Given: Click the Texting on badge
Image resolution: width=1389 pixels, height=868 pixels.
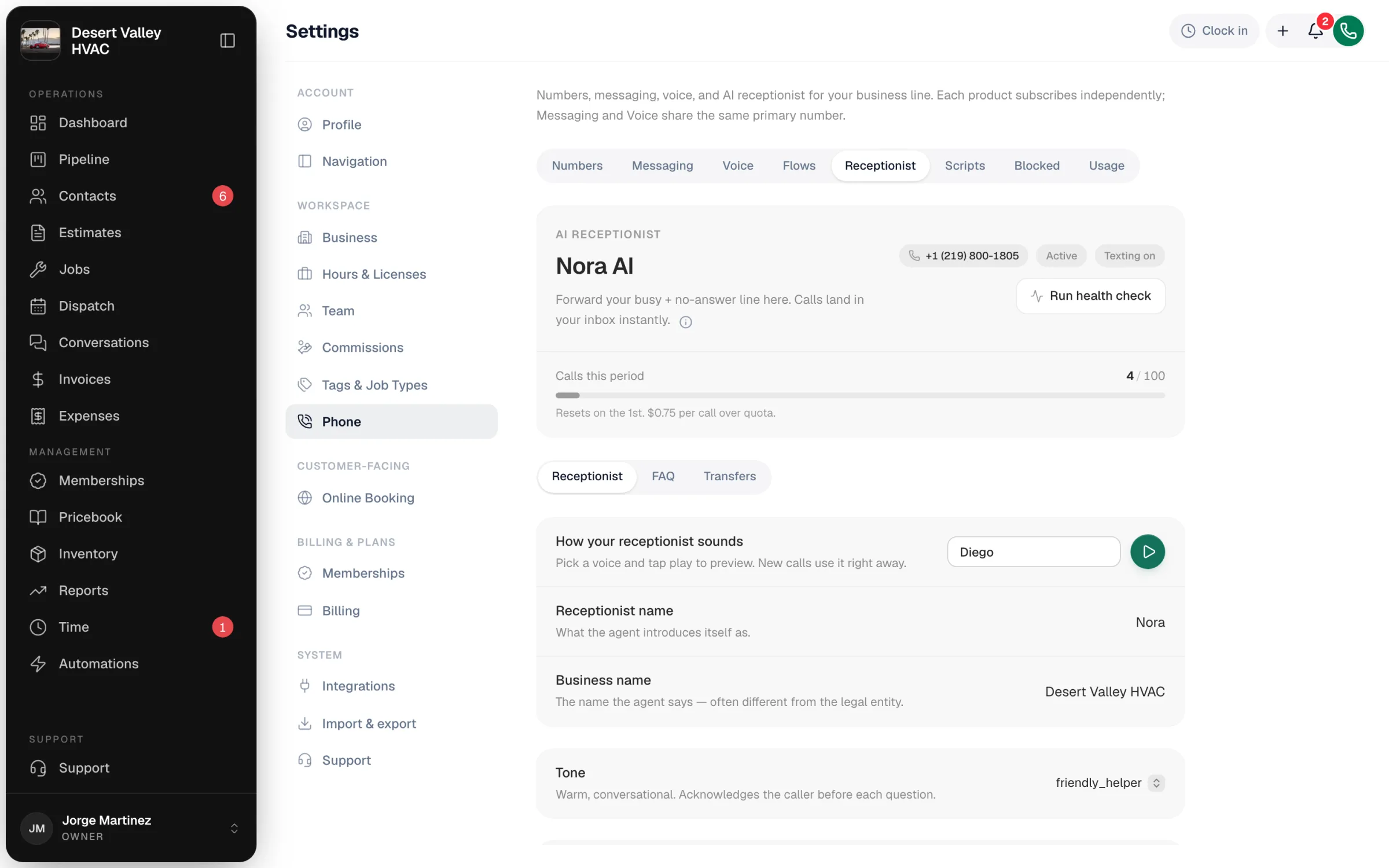Looking at the screenshot, I should (1129, 256).
